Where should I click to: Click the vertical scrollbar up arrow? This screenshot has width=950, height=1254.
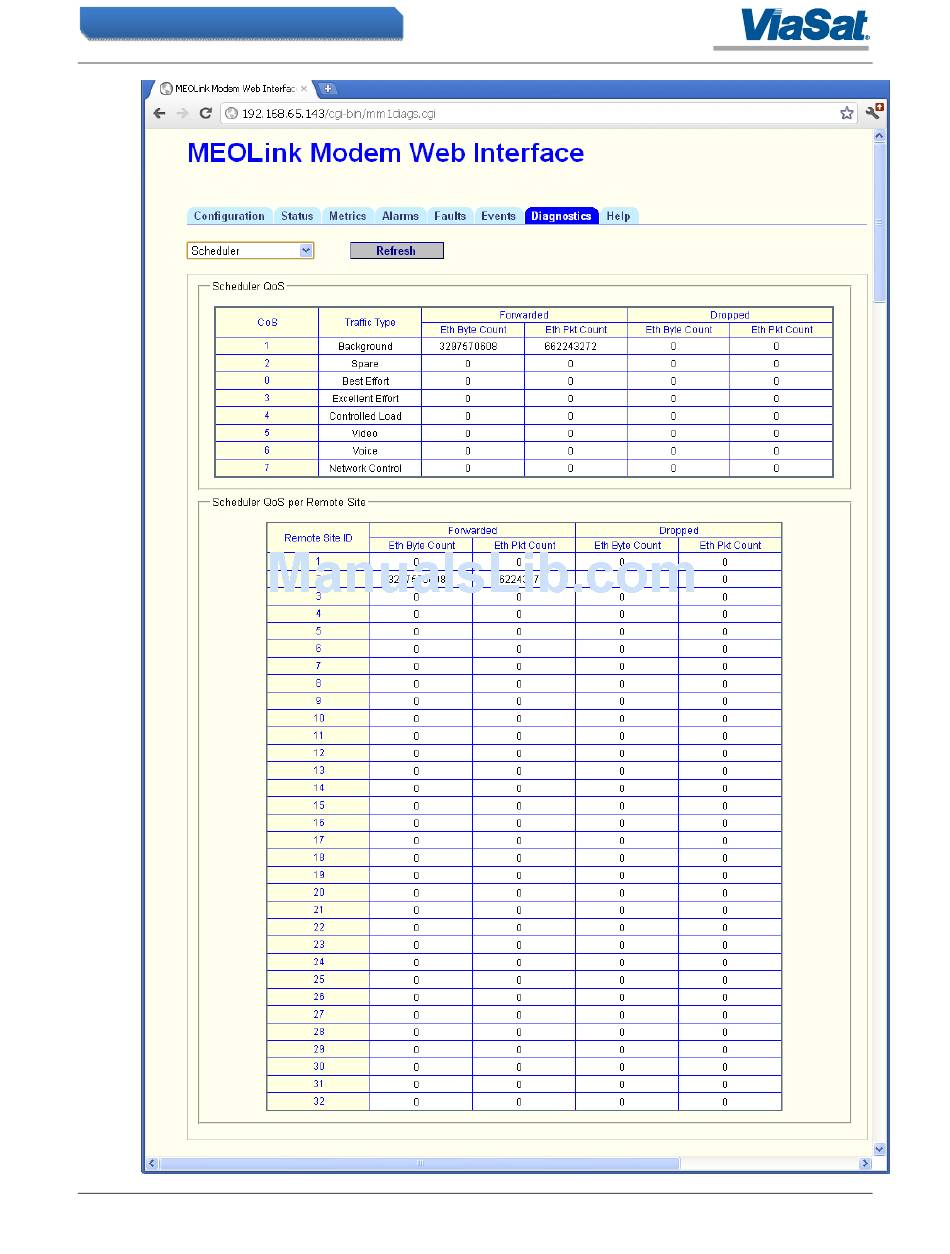[879, 135]
